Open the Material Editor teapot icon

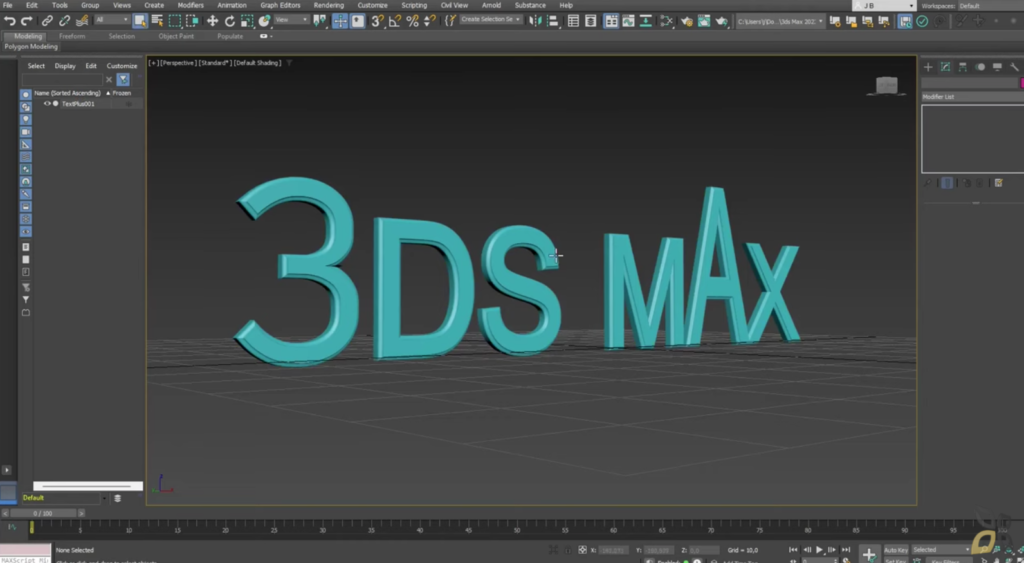(x=686, y=21)
